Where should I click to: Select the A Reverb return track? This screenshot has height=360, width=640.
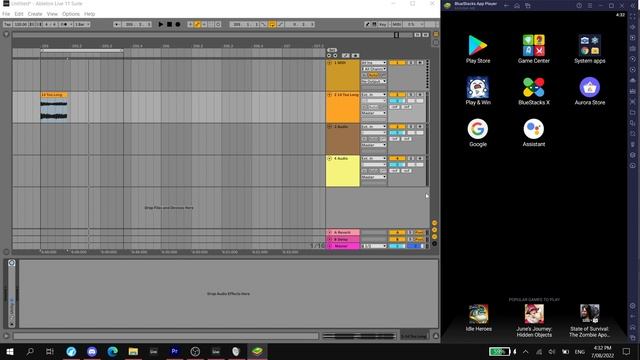[343, 232]
